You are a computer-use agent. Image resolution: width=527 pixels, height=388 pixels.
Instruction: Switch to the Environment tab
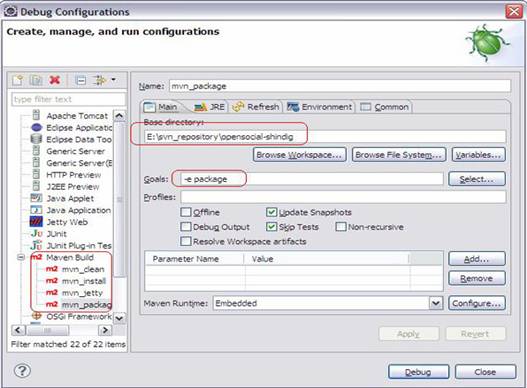pyautogui.click(x=320, y=107)
